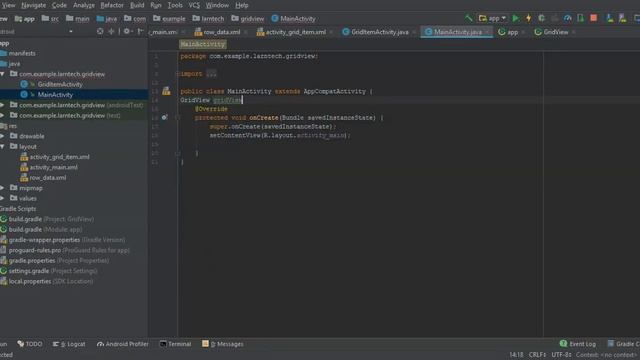Click the larntech breadcrumb in navigation bar
Image resolution: width=640 pixels, height=360 pixels.
click(208, 18)
